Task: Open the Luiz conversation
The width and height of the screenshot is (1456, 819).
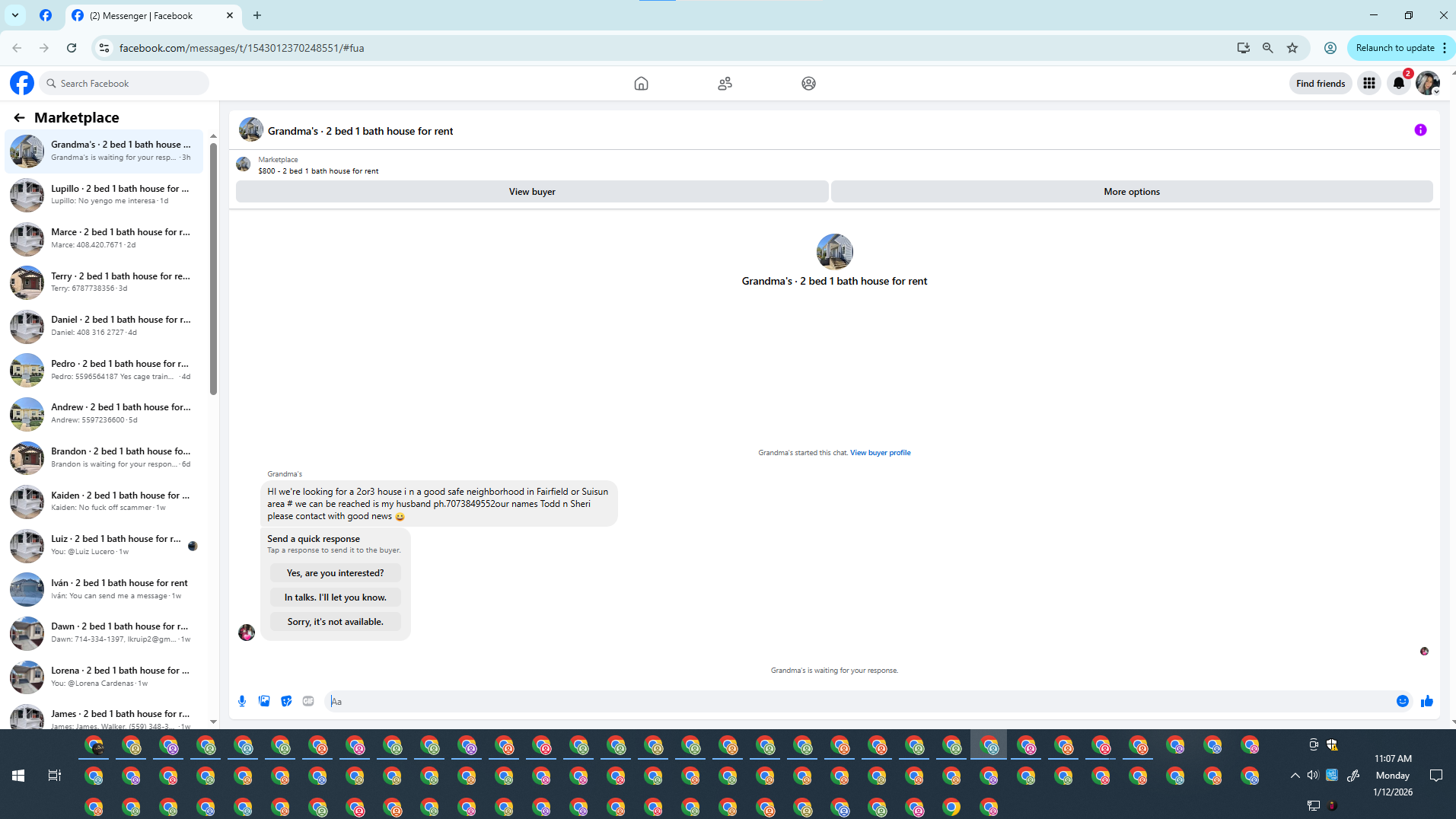Action: 105,545
